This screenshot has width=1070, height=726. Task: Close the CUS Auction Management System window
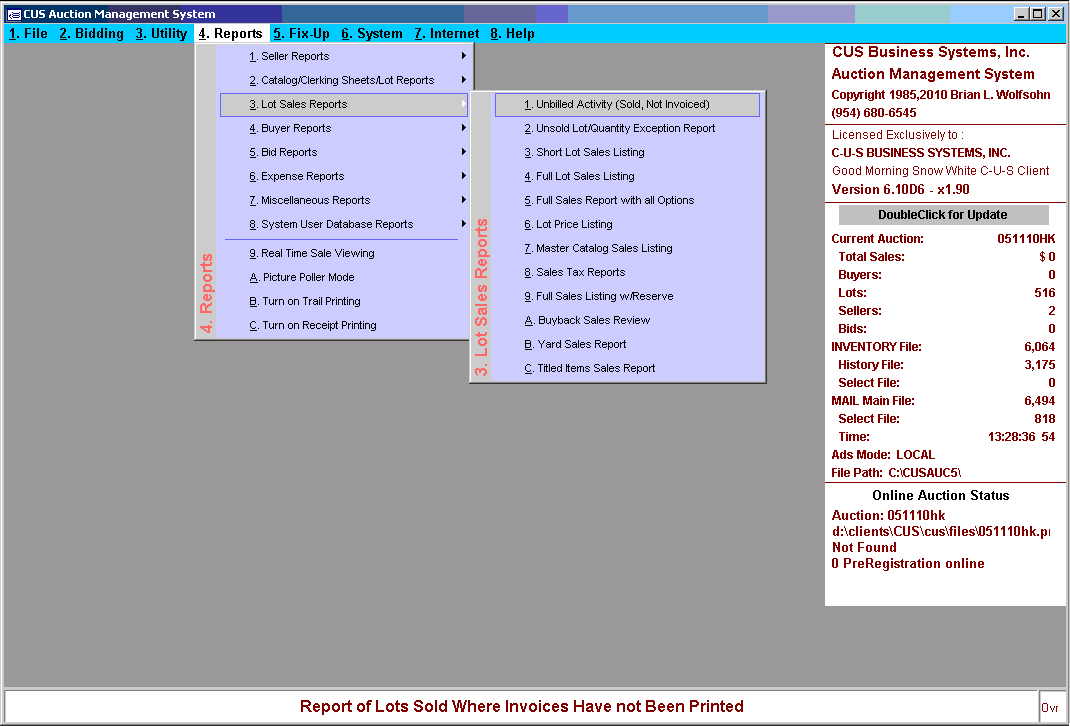[1055, 14]
